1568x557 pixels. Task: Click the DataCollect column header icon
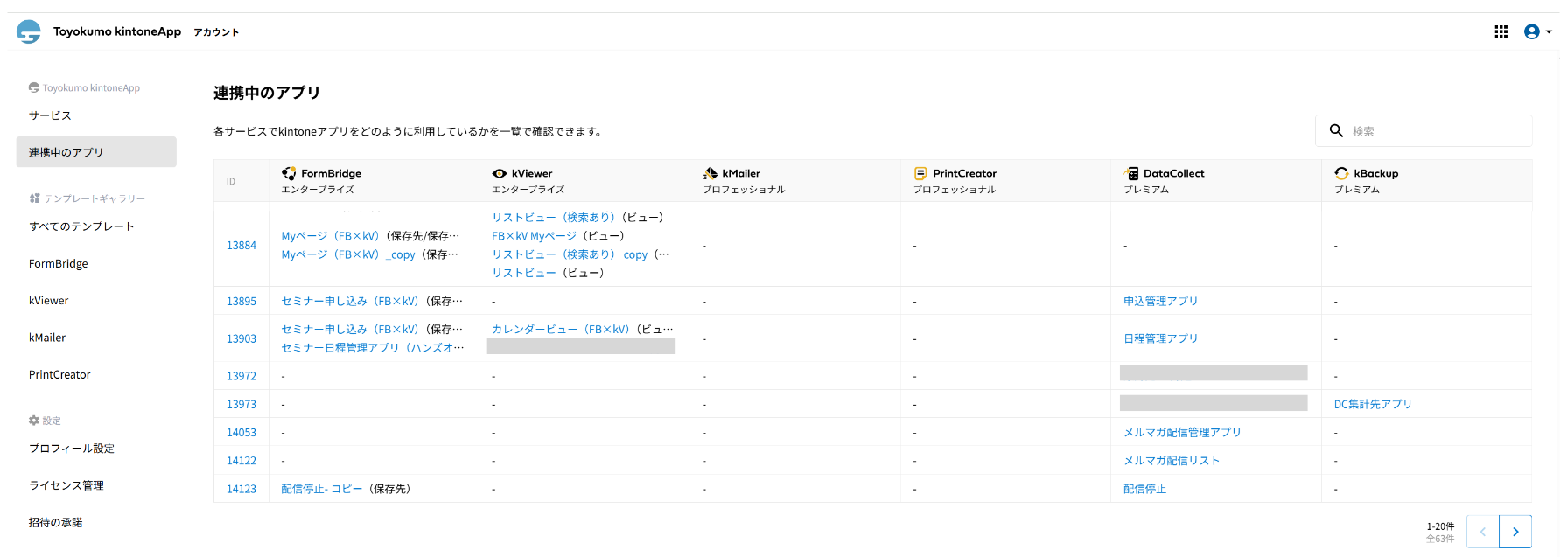click(1131, 173)
